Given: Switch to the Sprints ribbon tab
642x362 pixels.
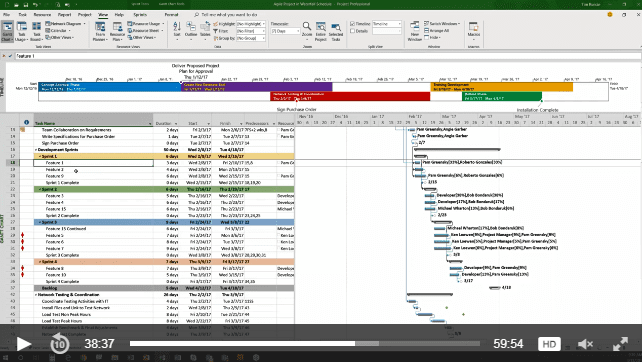Looking at the screenshot, I should point(140,15).
